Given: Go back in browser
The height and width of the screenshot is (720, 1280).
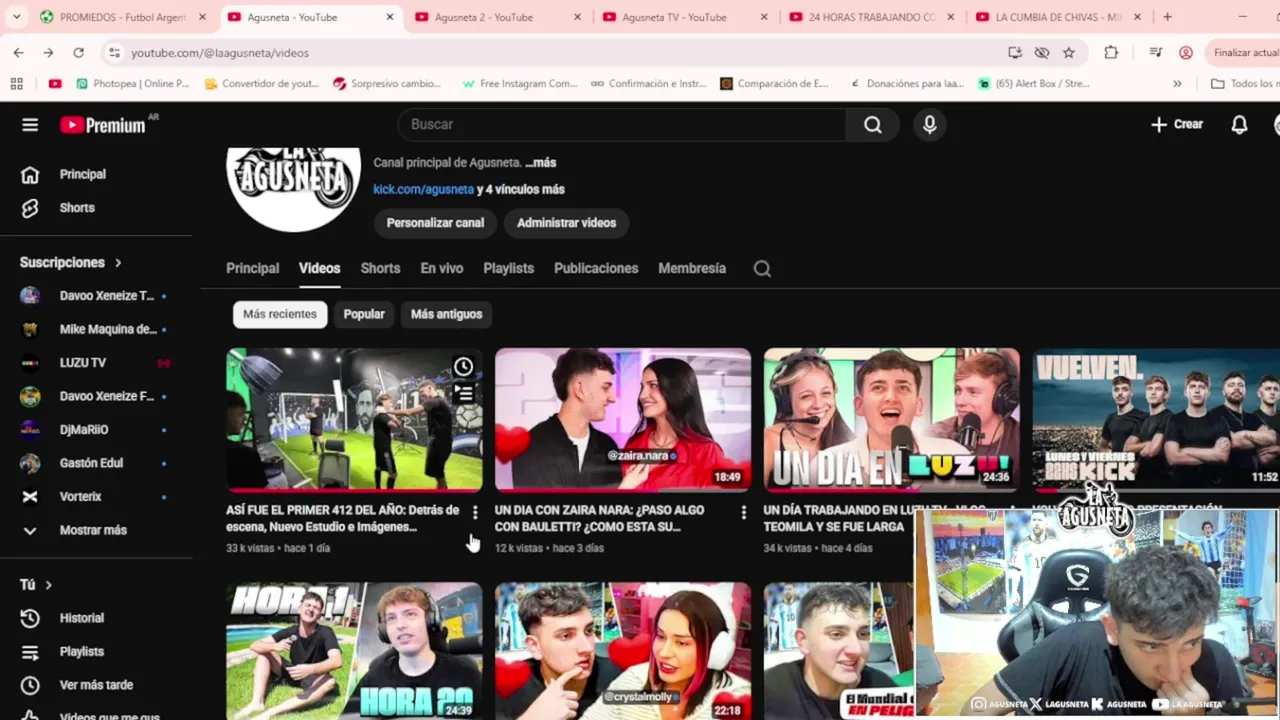Looking at the screenshot, I should click(18, 52).
